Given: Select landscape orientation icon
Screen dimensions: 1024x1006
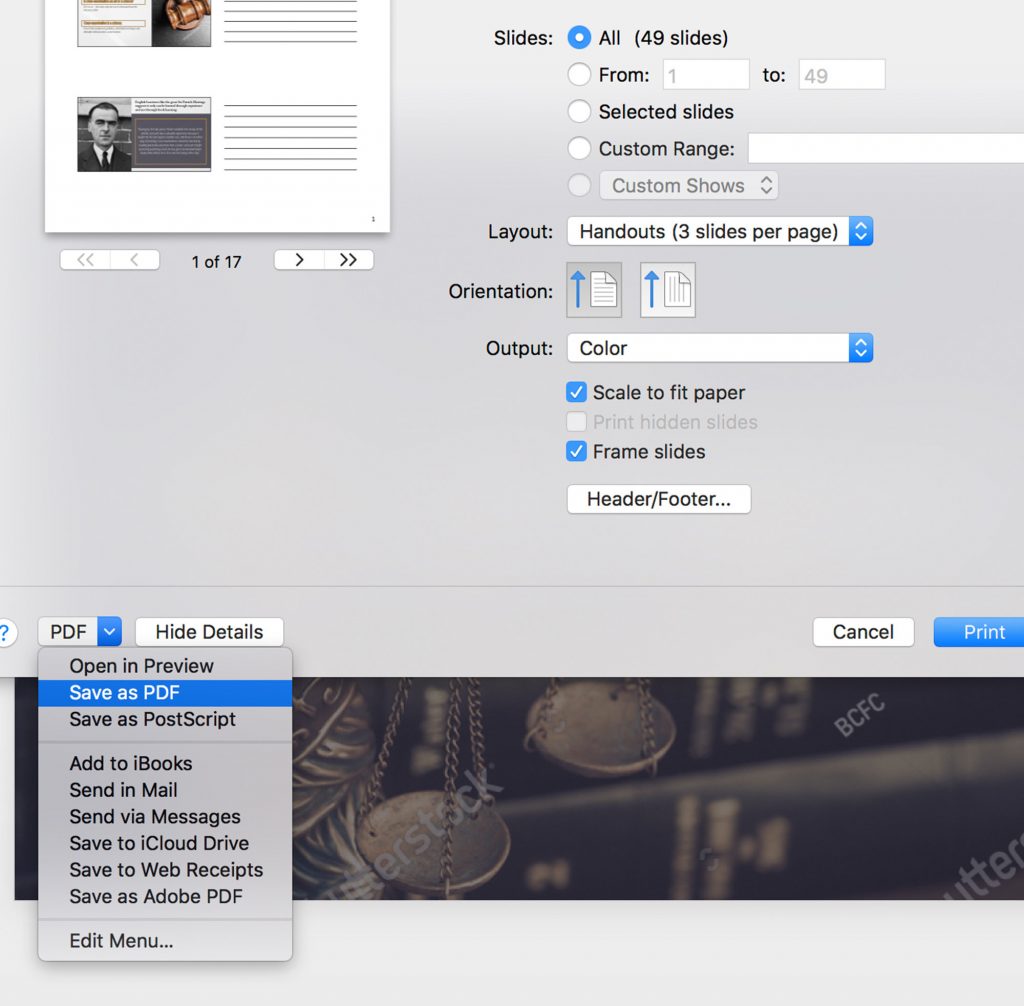Looking at the screenshot, I should 667,290.
